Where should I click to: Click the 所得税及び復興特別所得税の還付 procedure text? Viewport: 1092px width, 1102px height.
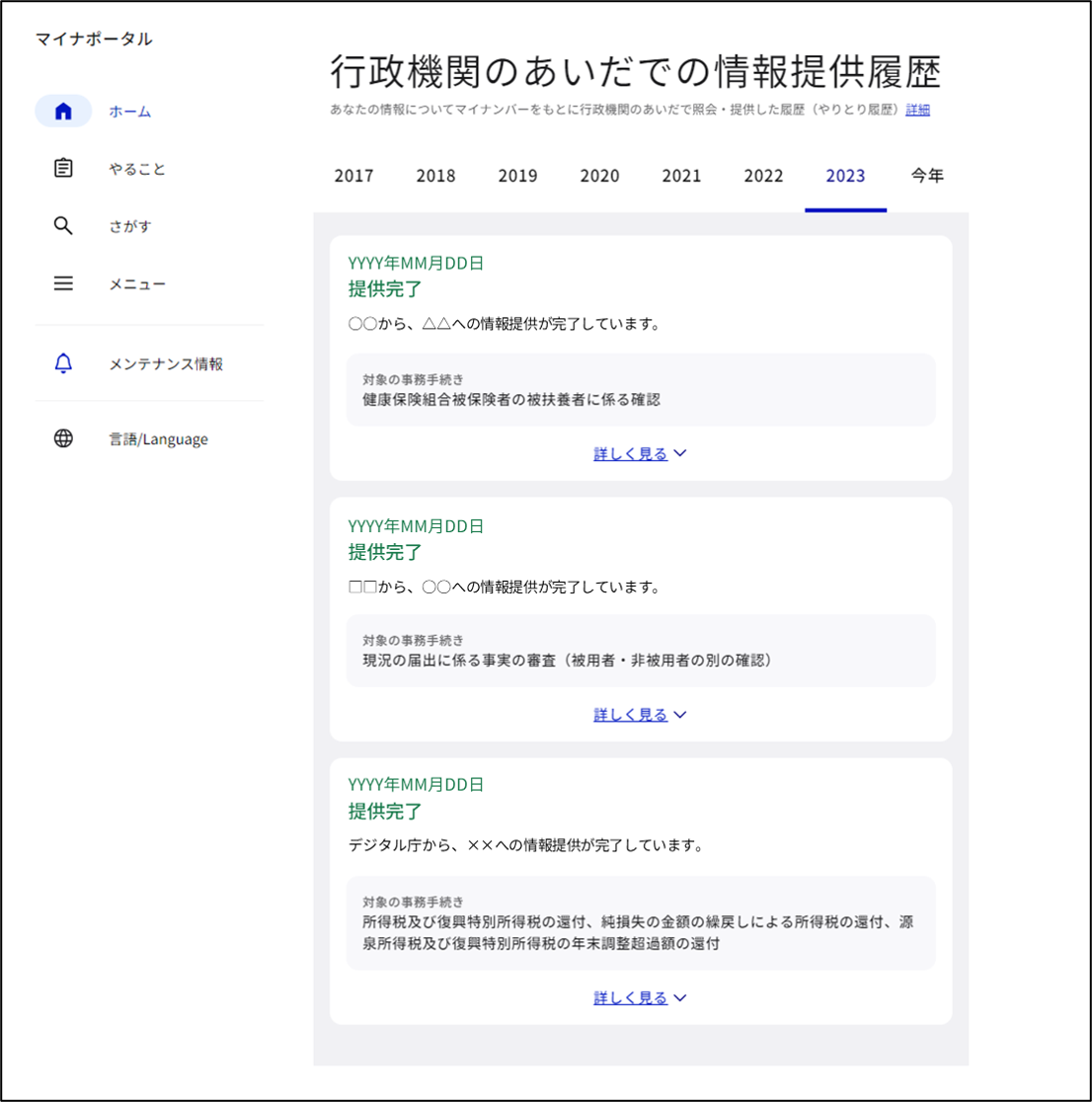click(638, 932)
